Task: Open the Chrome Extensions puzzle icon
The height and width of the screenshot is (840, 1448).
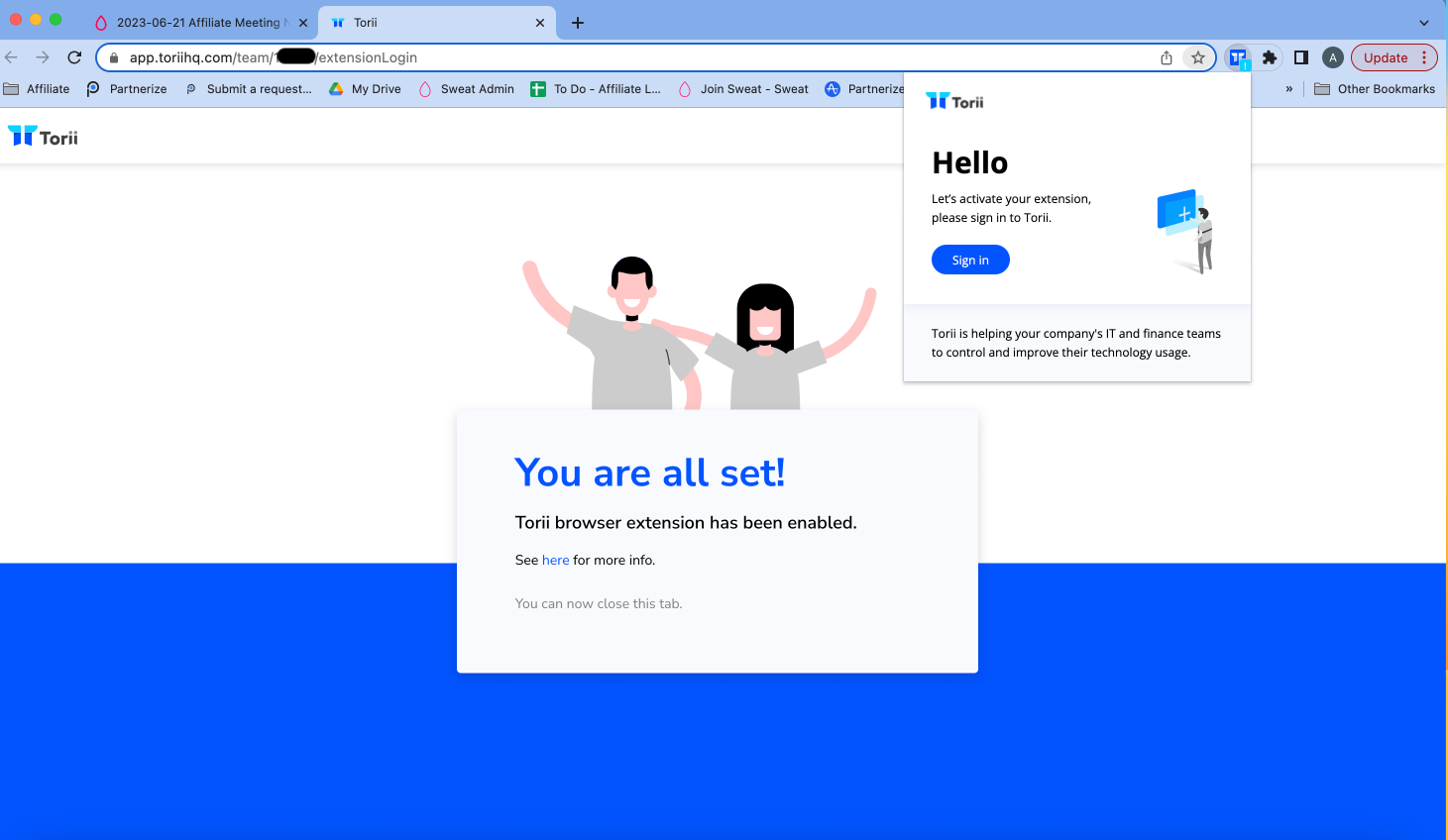Action: (1270, 57)
